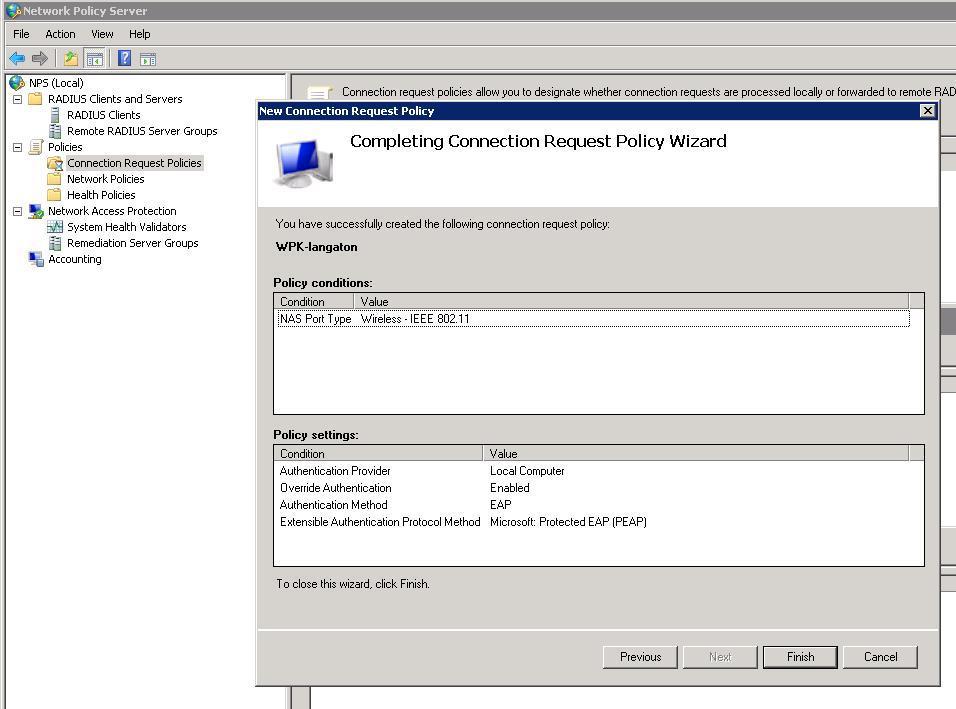Click the Remote RADIUS Server Groups icon
This screenshot has width=956, height=709.
[x=55, y=130]
